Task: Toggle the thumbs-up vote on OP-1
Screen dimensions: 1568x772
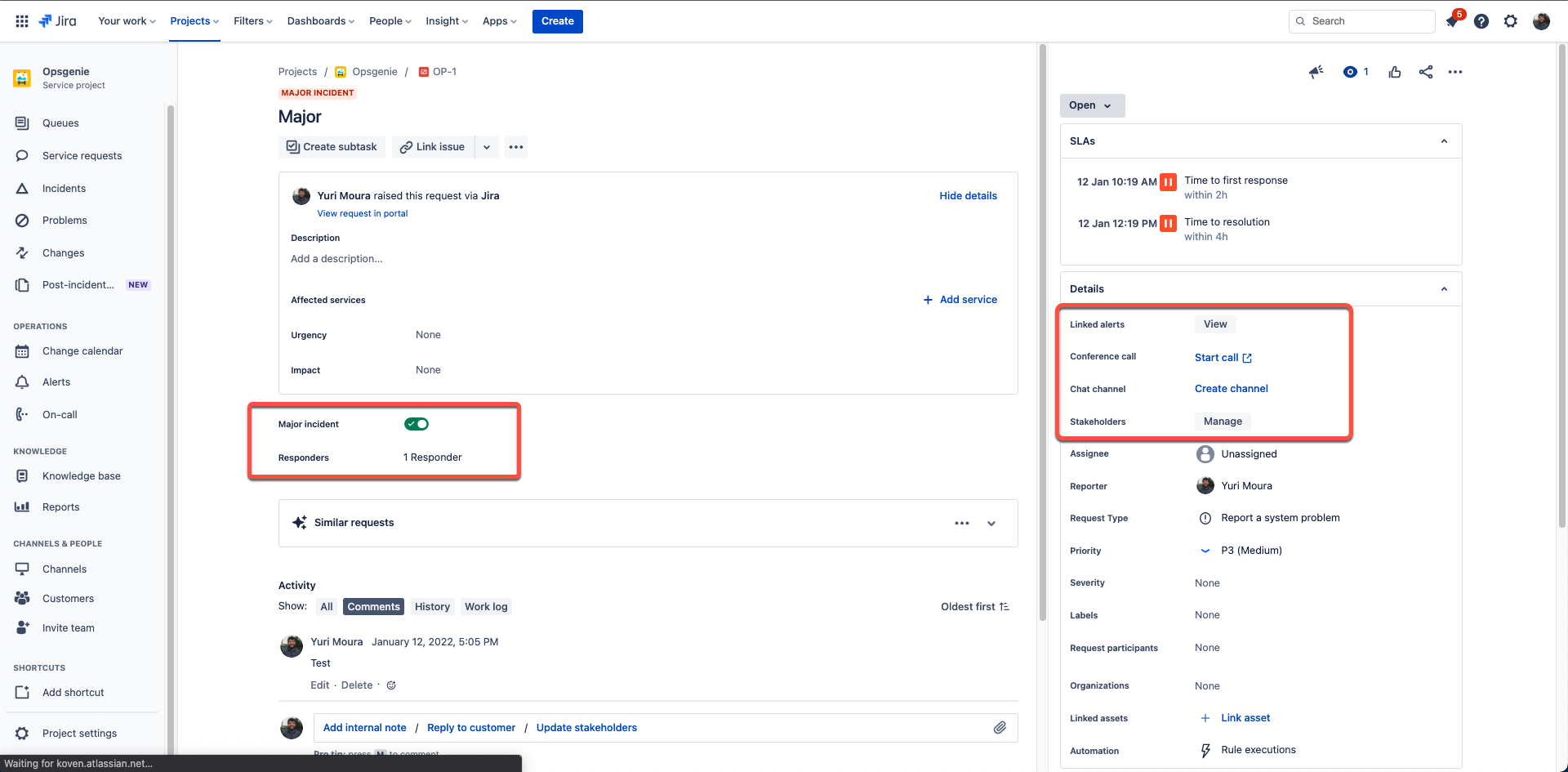Action: (1394, 72)
